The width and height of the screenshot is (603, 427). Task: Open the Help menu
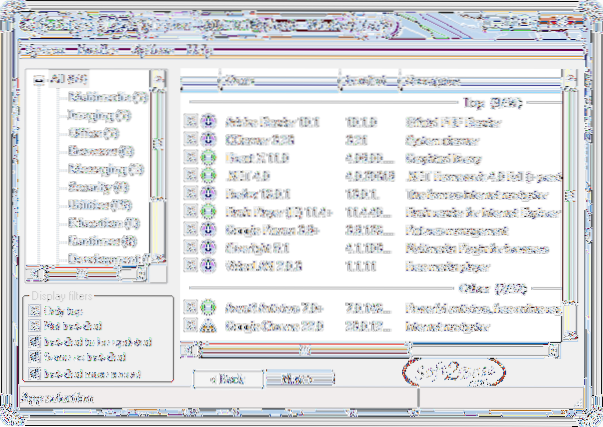click(x=198, y=48)
